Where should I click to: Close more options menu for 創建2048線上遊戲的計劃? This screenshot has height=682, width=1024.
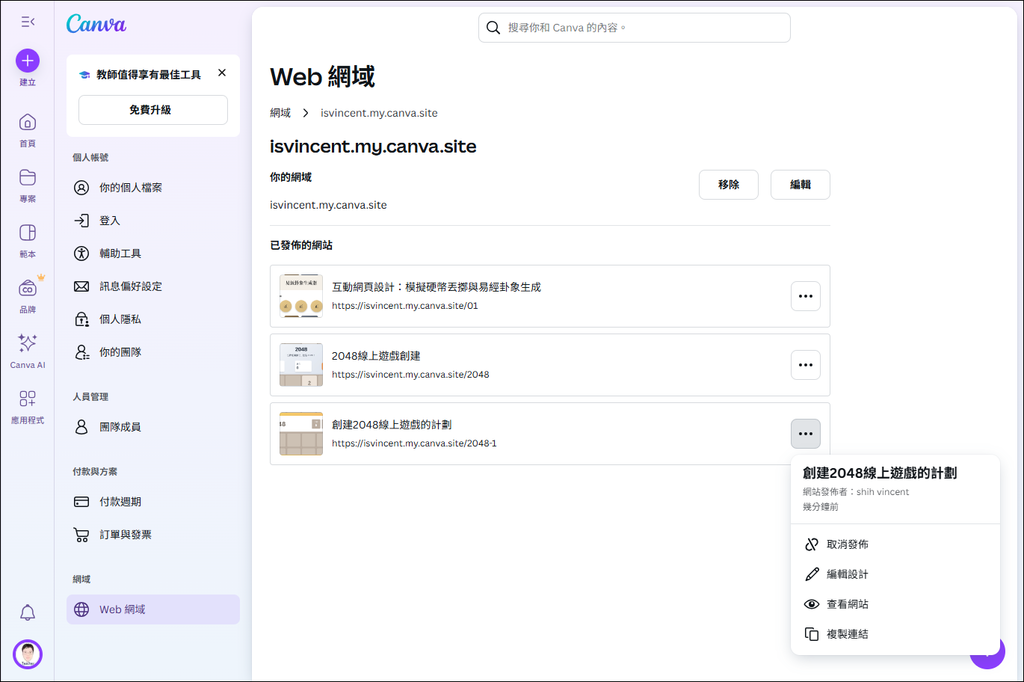(806, 434)
